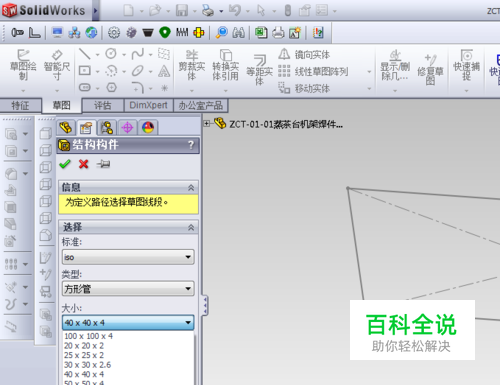The height and width of the screenshot is (385, 500).
Task: Click the 等距实体 offset entities tool
Action: pyautogui.click(x=259, y=69)
